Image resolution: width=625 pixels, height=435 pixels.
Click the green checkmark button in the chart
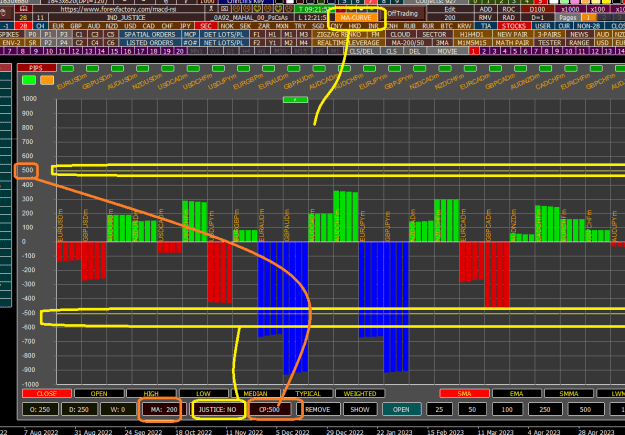[x=295, y=100]
